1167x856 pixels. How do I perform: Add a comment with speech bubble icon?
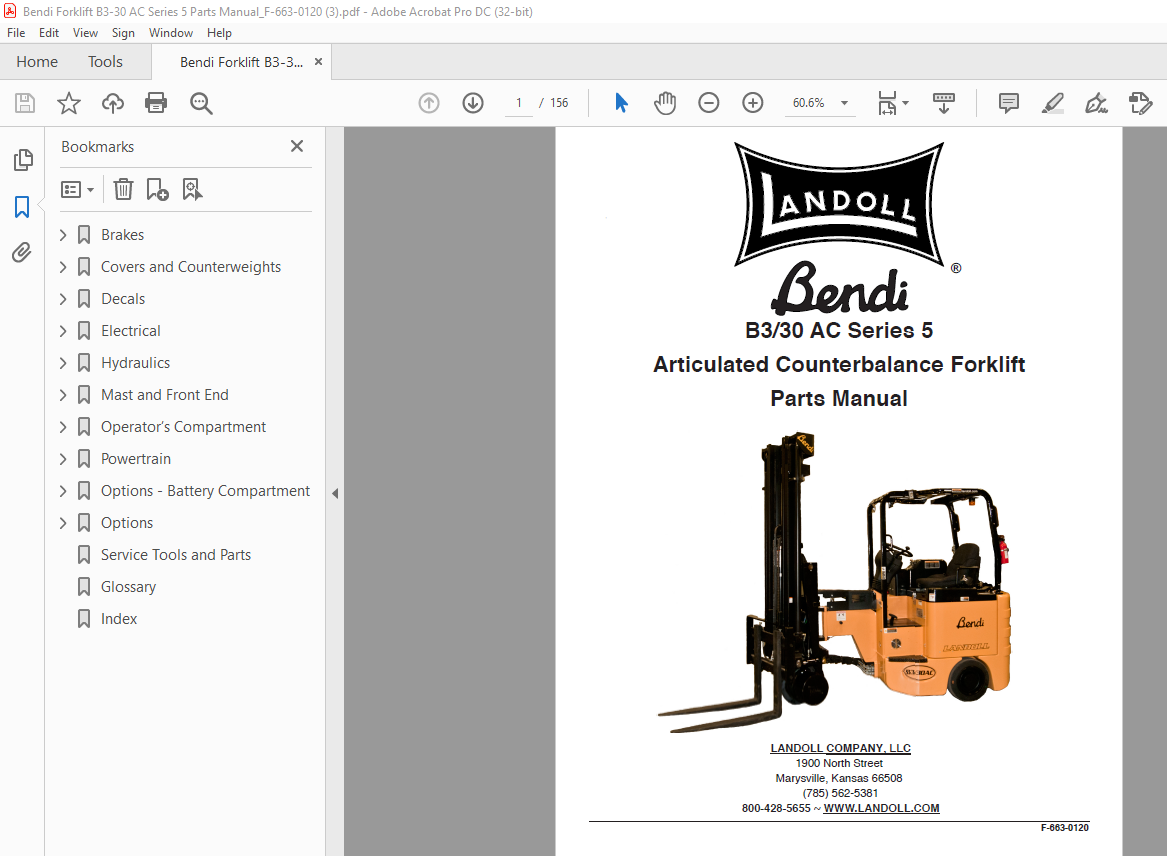(x=1008, y=103)
